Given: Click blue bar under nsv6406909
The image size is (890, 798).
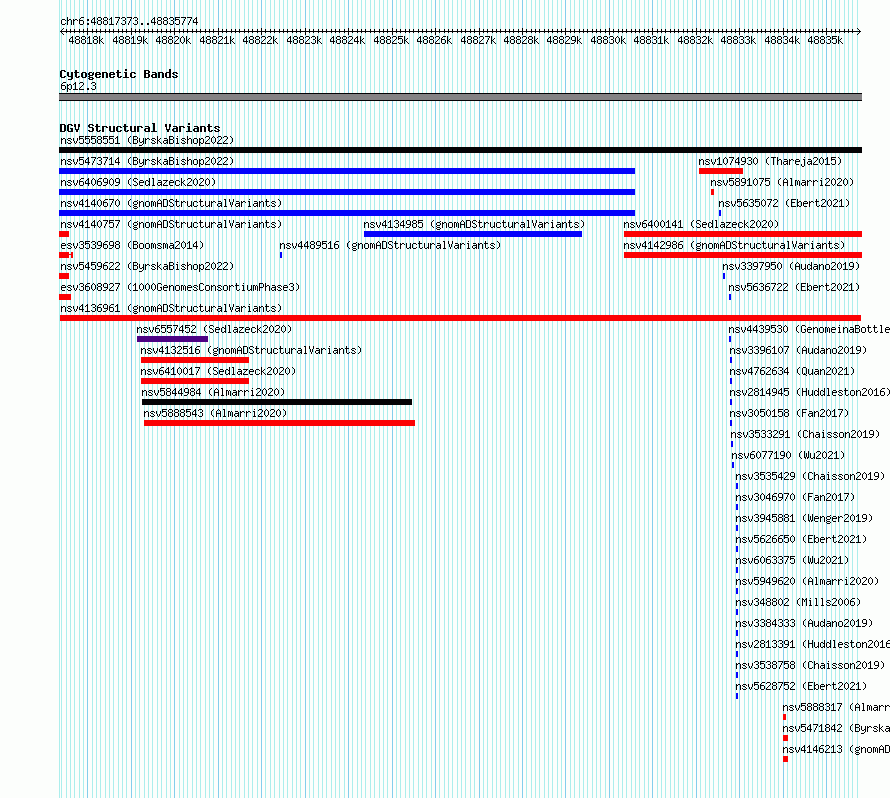Looking at the screenshot, I should 347,192.
